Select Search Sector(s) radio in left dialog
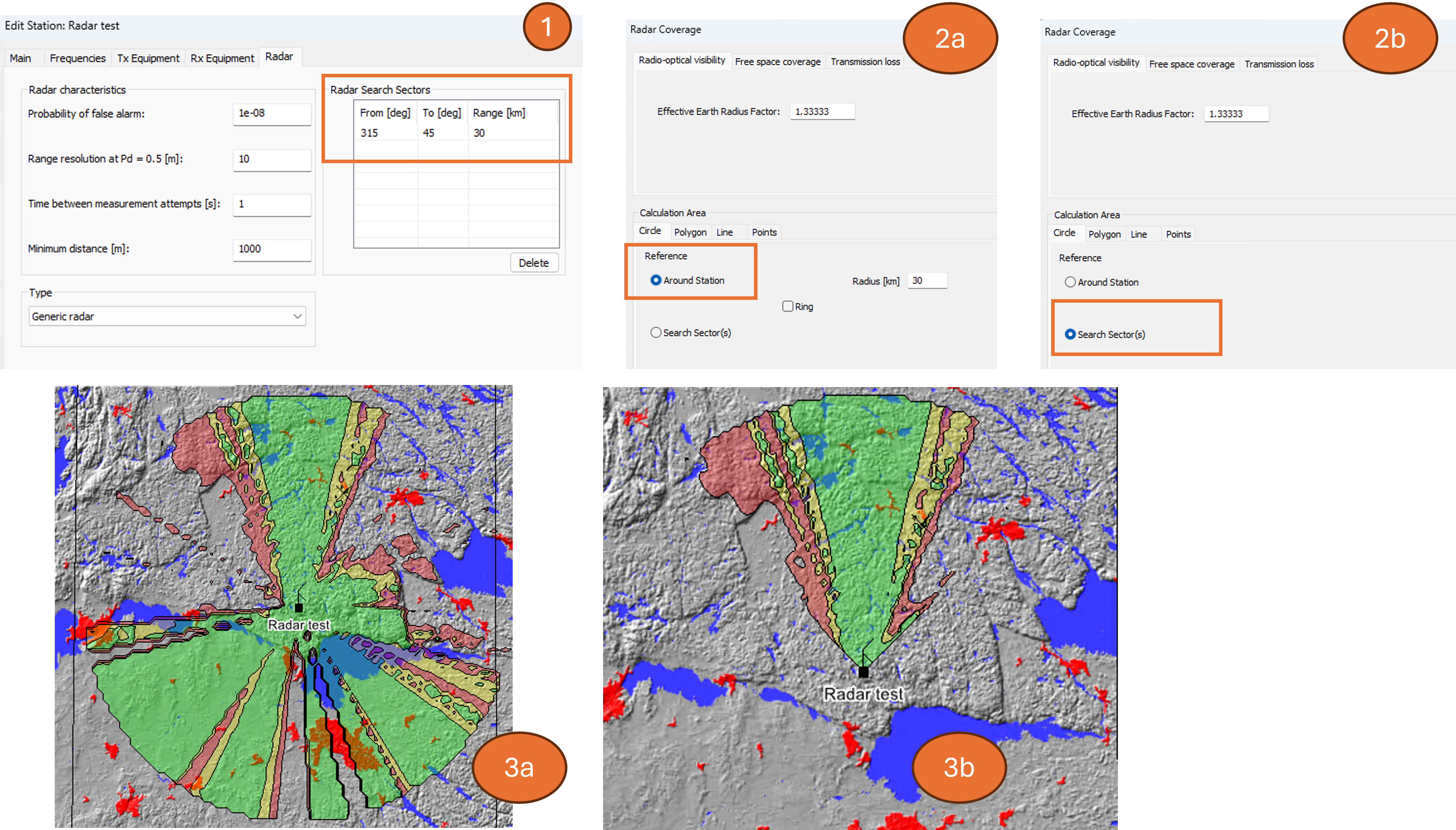The image size is (1456, 830). coord(656,332)
